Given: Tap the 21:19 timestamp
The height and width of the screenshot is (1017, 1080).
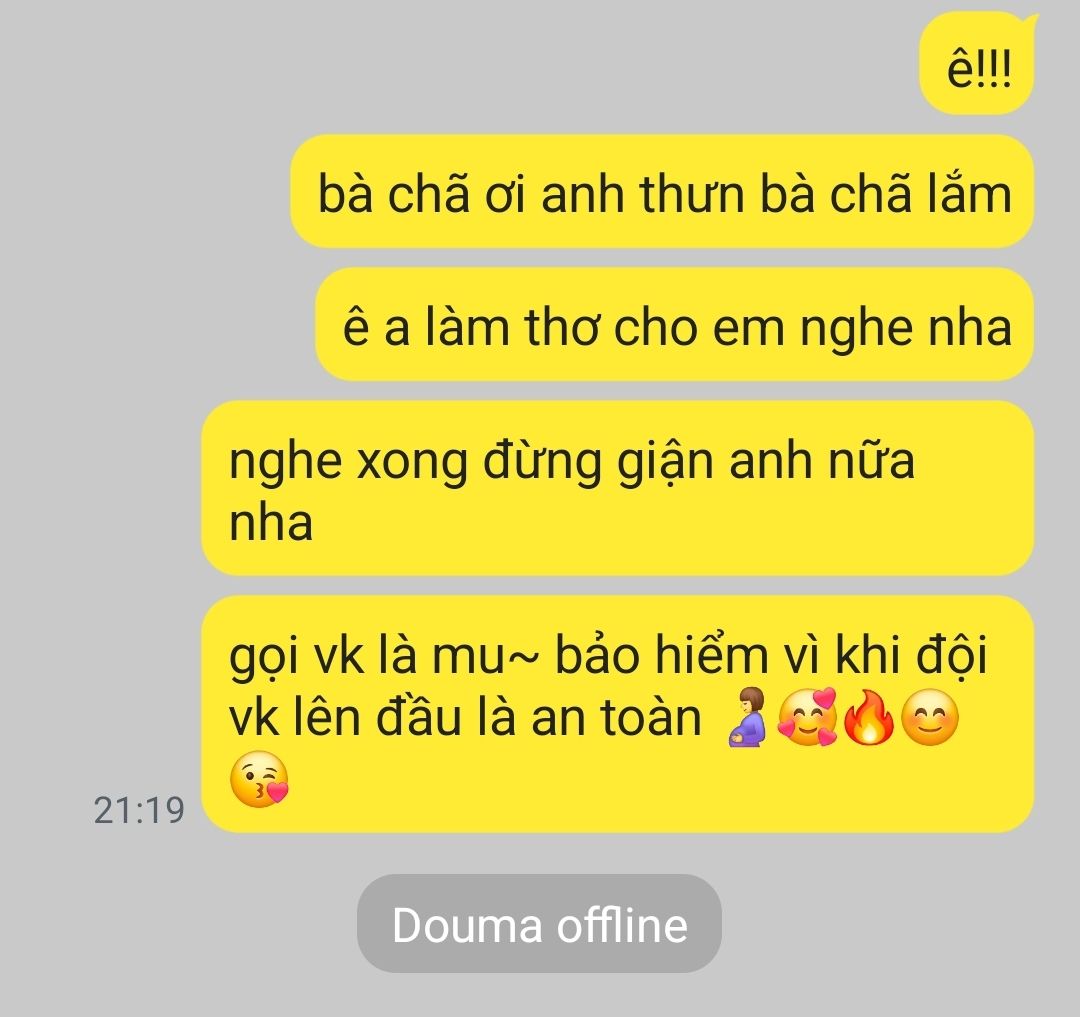Looking at the screenshot, I should (x=139, y=810).
